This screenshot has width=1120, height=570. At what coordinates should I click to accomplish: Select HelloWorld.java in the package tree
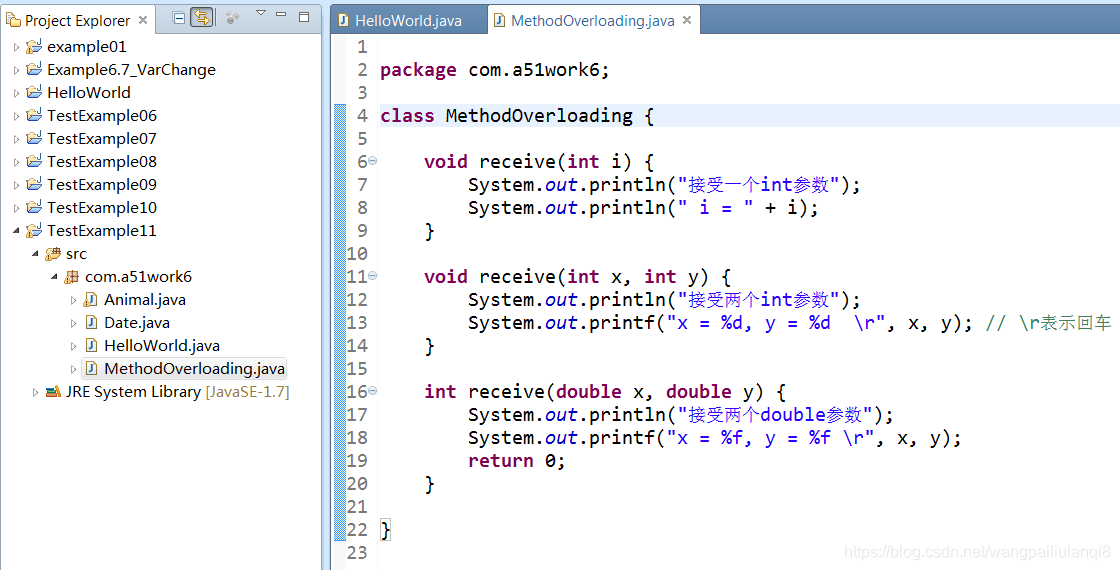(162, 346)
